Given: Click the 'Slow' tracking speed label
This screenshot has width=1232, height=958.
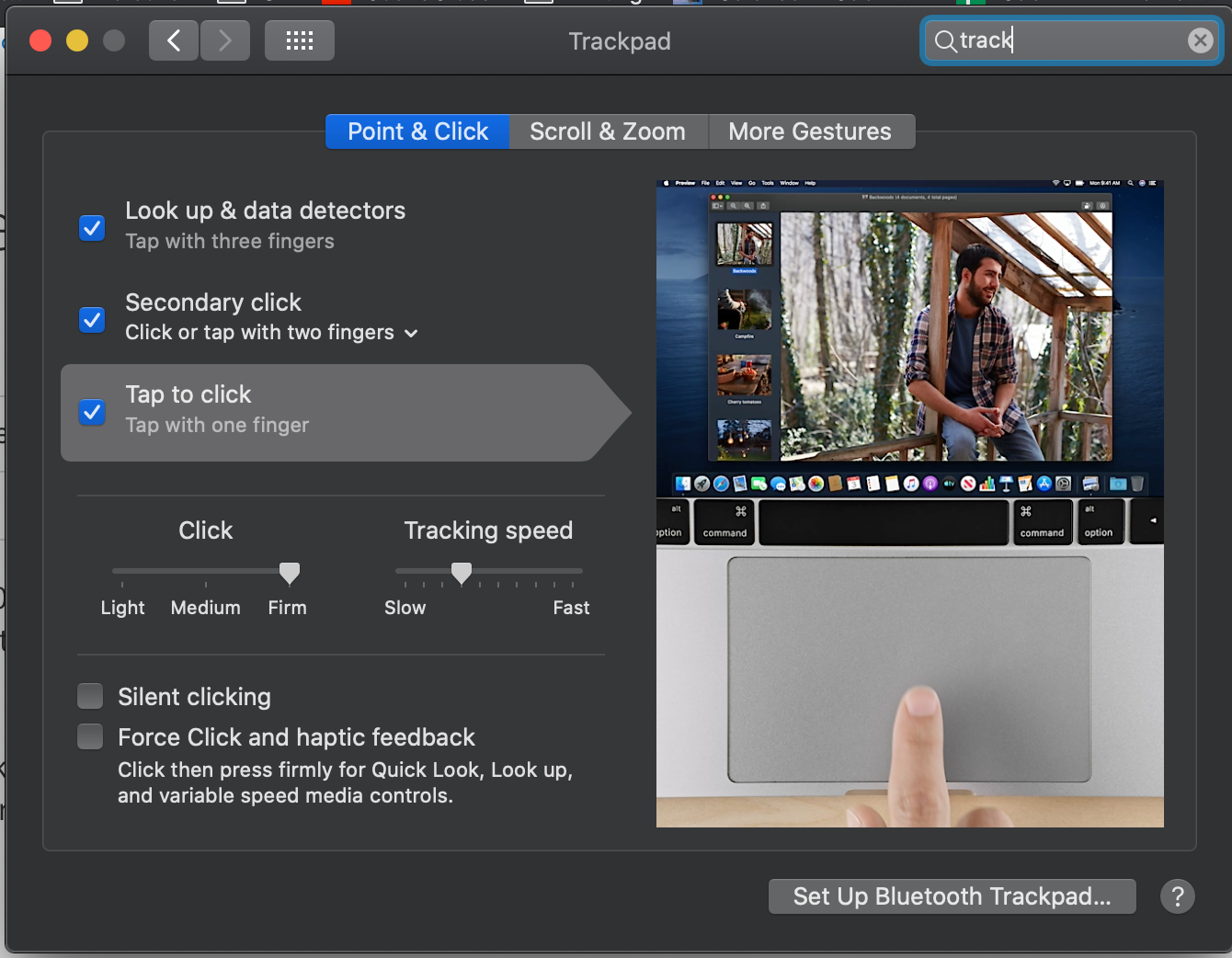Looking at the screenshot, I should 405,608.
